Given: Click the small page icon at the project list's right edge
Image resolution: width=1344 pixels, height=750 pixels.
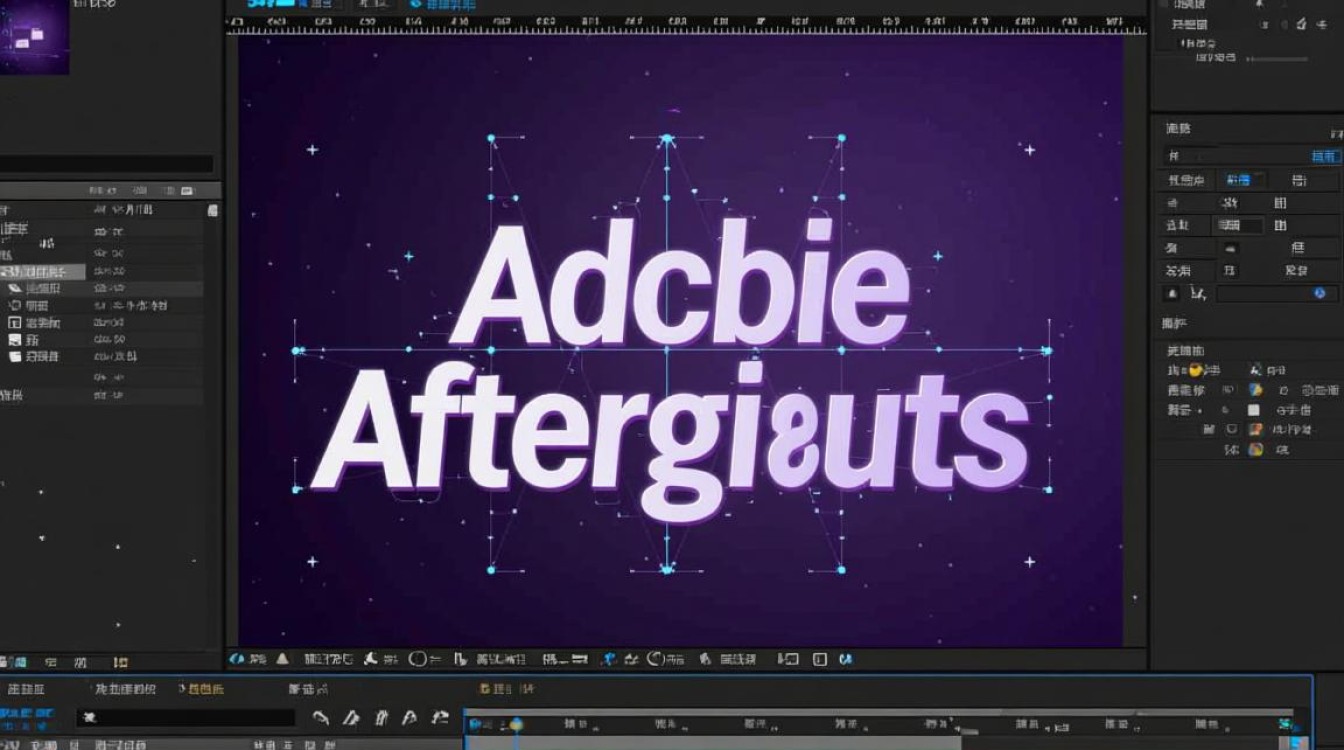Looking at the screenshot, I should (212, 210).
